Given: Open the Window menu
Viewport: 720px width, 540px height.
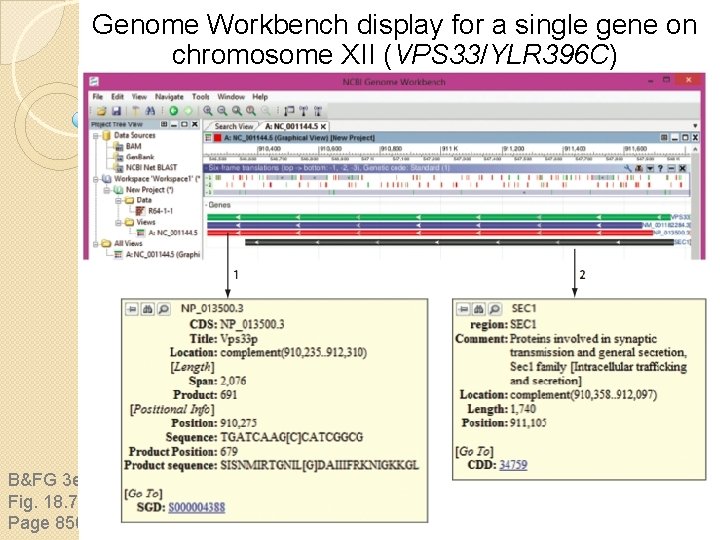Looking at the screenshot, I should [231, 97].
